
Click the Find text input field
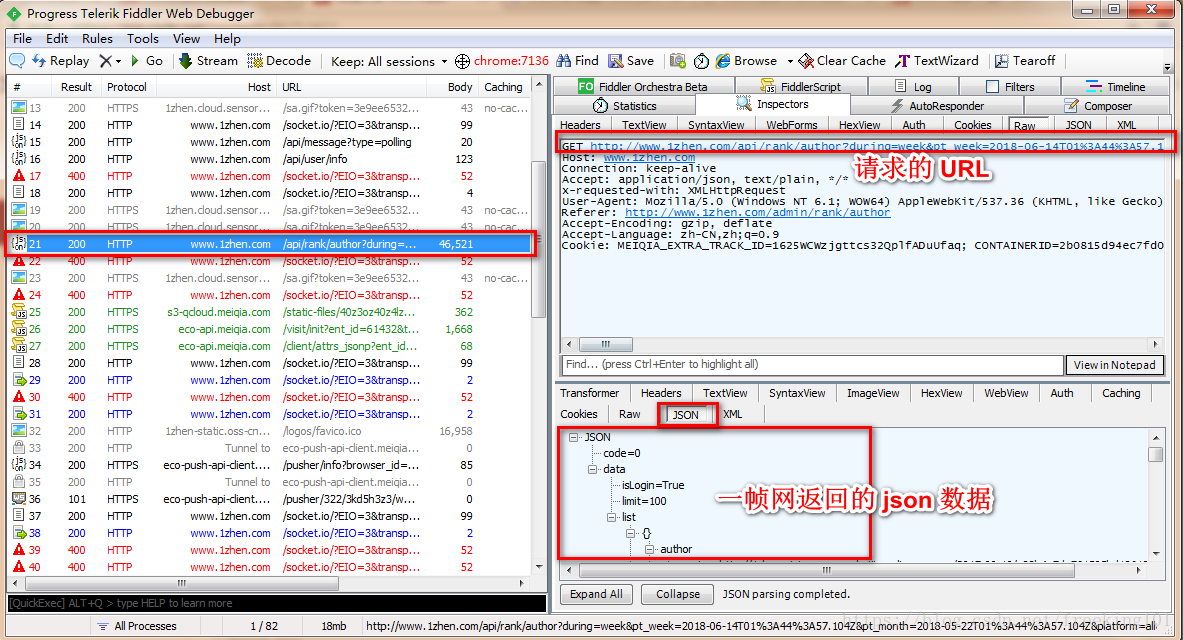tap(812, 365)
